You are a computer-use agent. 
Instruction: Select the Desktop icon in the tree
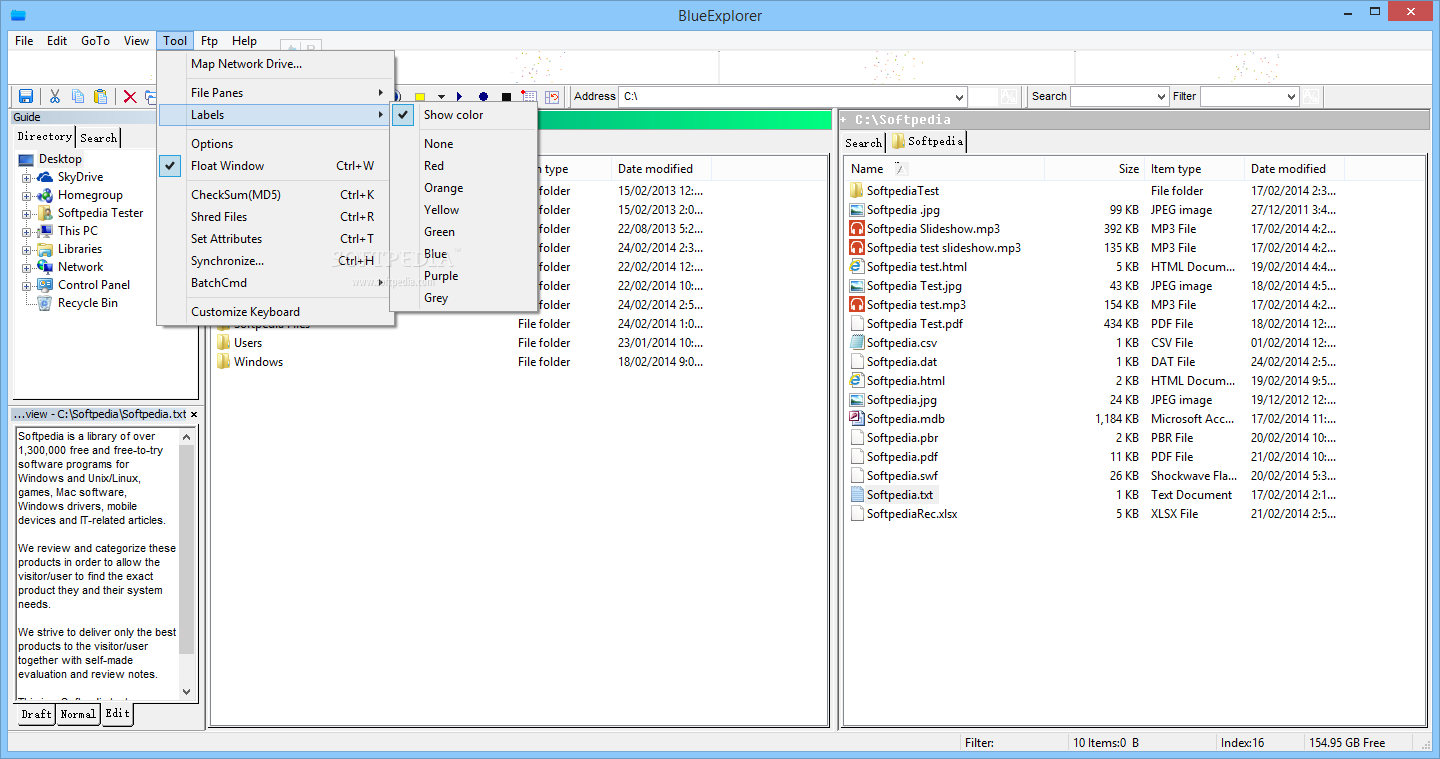(26, 159)
